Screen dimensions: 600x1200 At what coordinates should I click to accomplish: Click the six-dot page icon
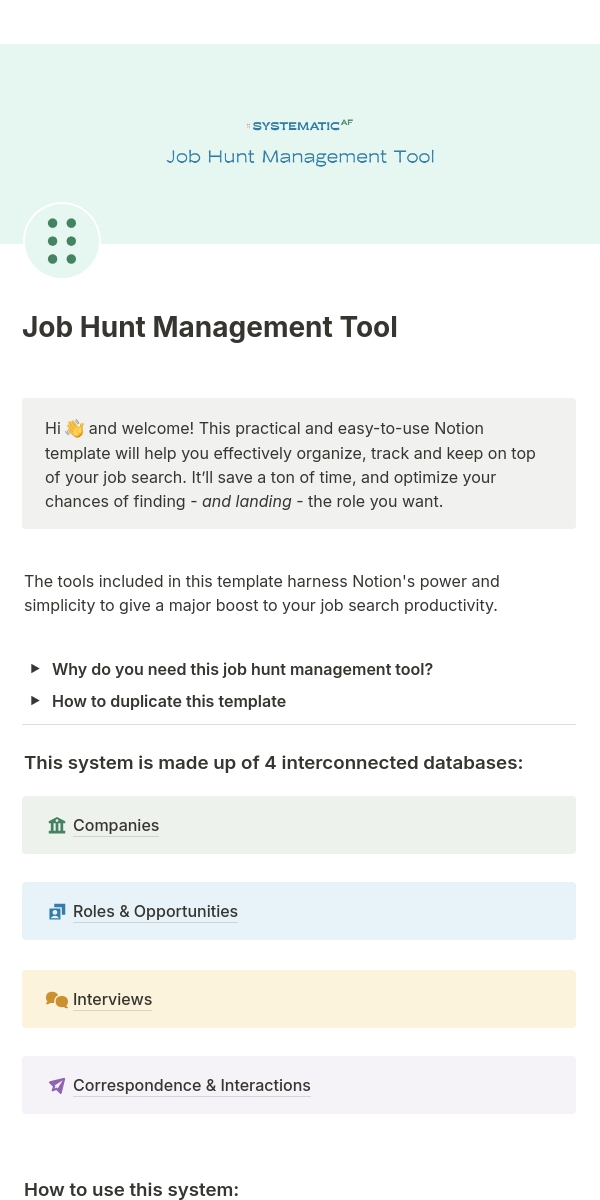pos(62,241)
